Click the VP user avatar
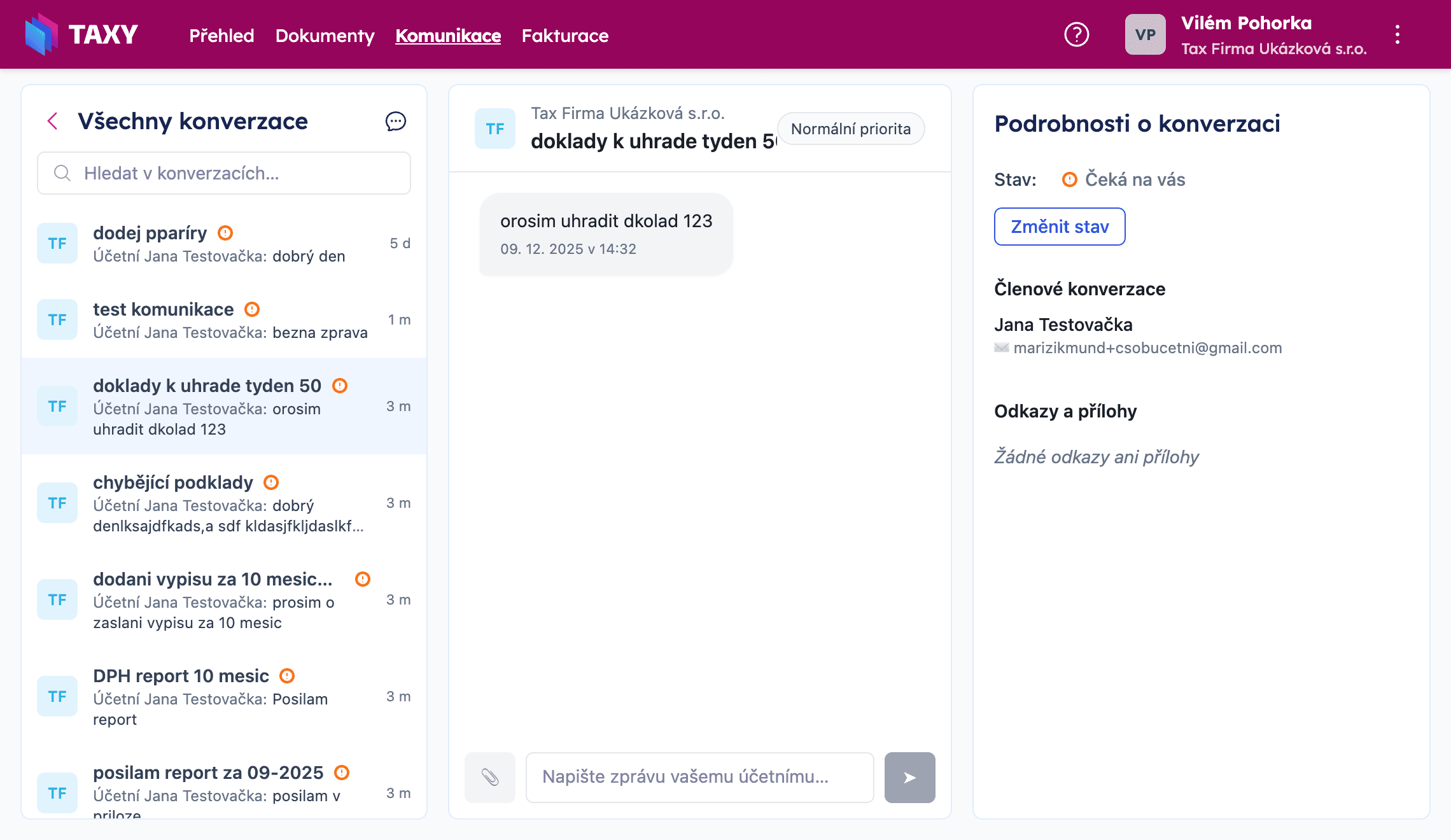The image size is (1451, 840). (1145, 34)
